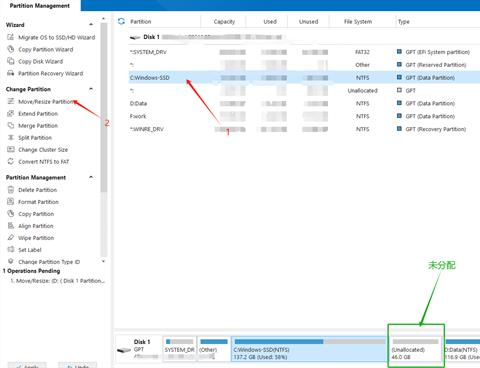Sort by the Used column header
Viewport: 480px width, 368px height.
pyautogui.click(x=270, y=22)
